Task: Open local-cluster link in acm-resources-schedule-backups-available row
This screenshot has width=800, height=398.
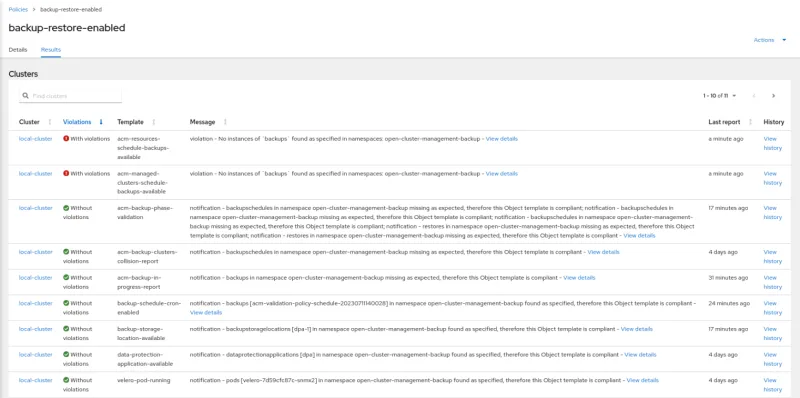Action: (36, 139)
